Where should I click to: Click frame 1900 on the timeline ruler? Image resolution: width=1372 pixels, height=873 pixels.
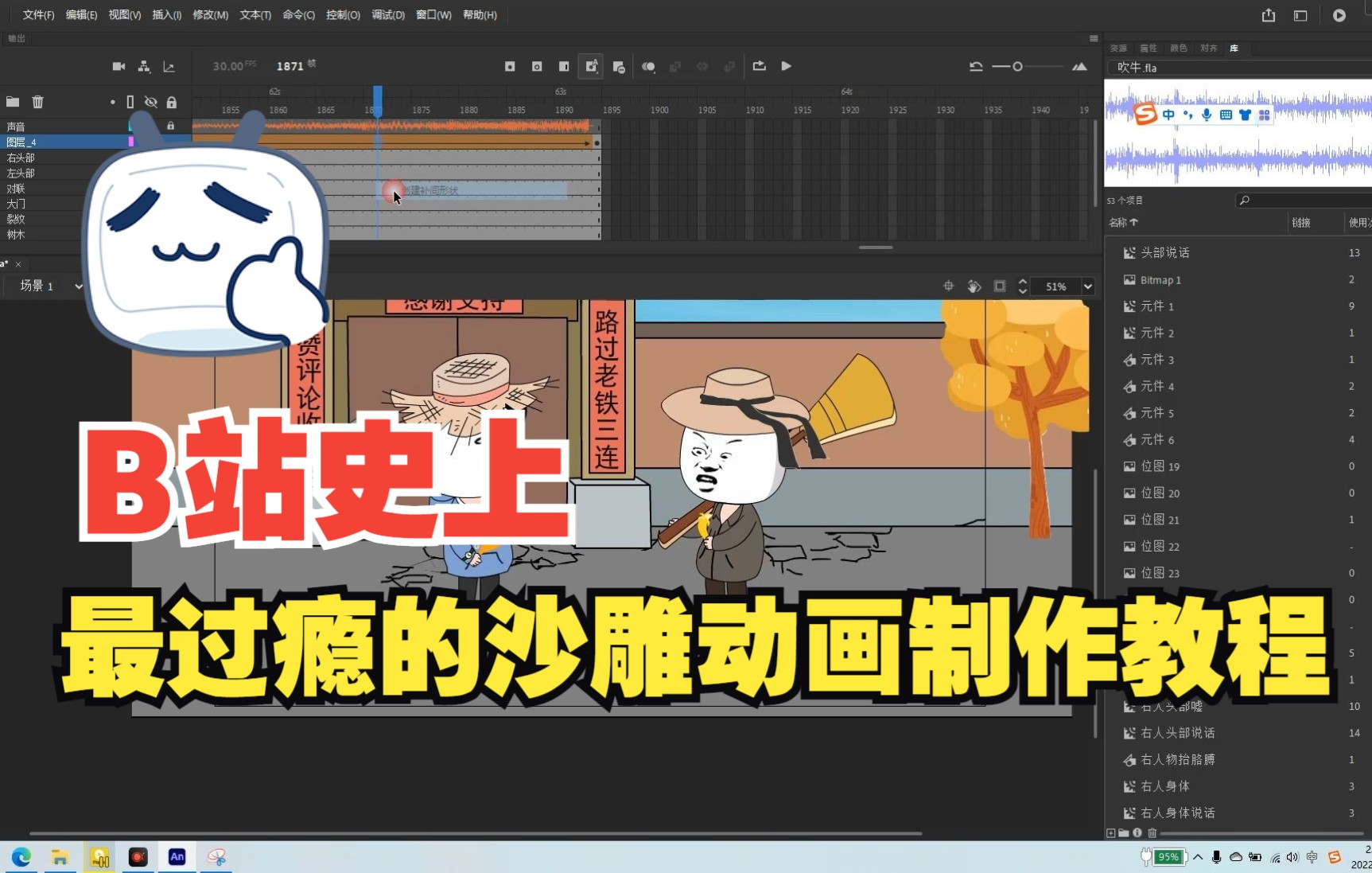[659, 110]
